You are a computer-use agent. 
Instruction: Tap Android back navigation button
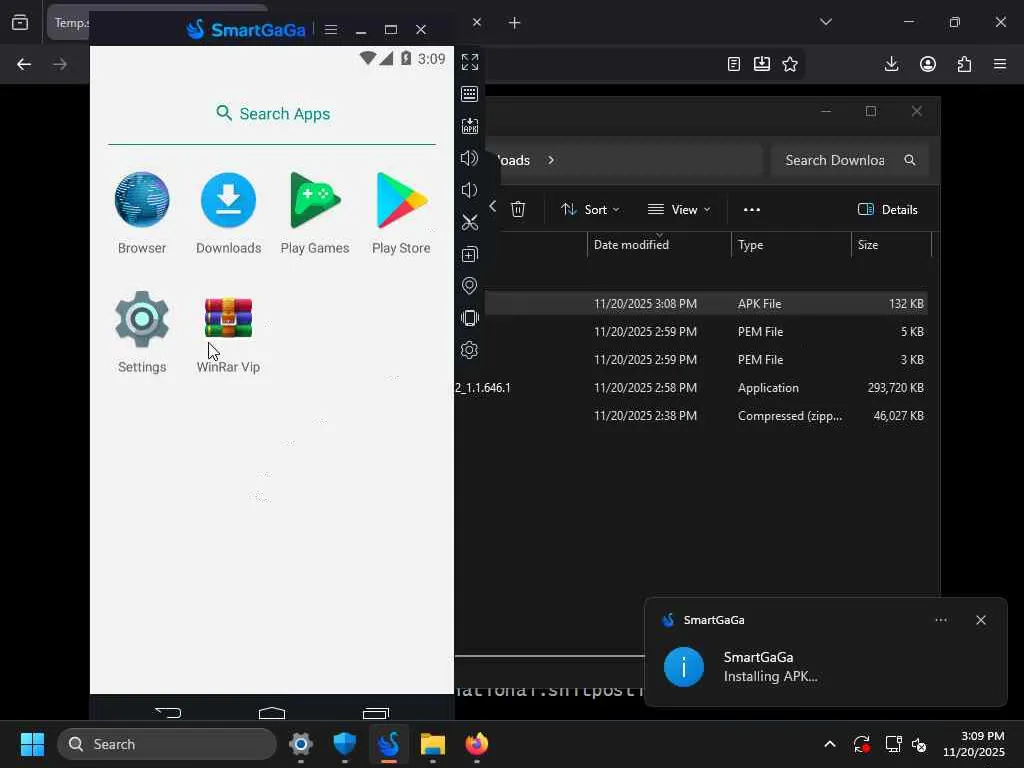[x=168, y=712]
